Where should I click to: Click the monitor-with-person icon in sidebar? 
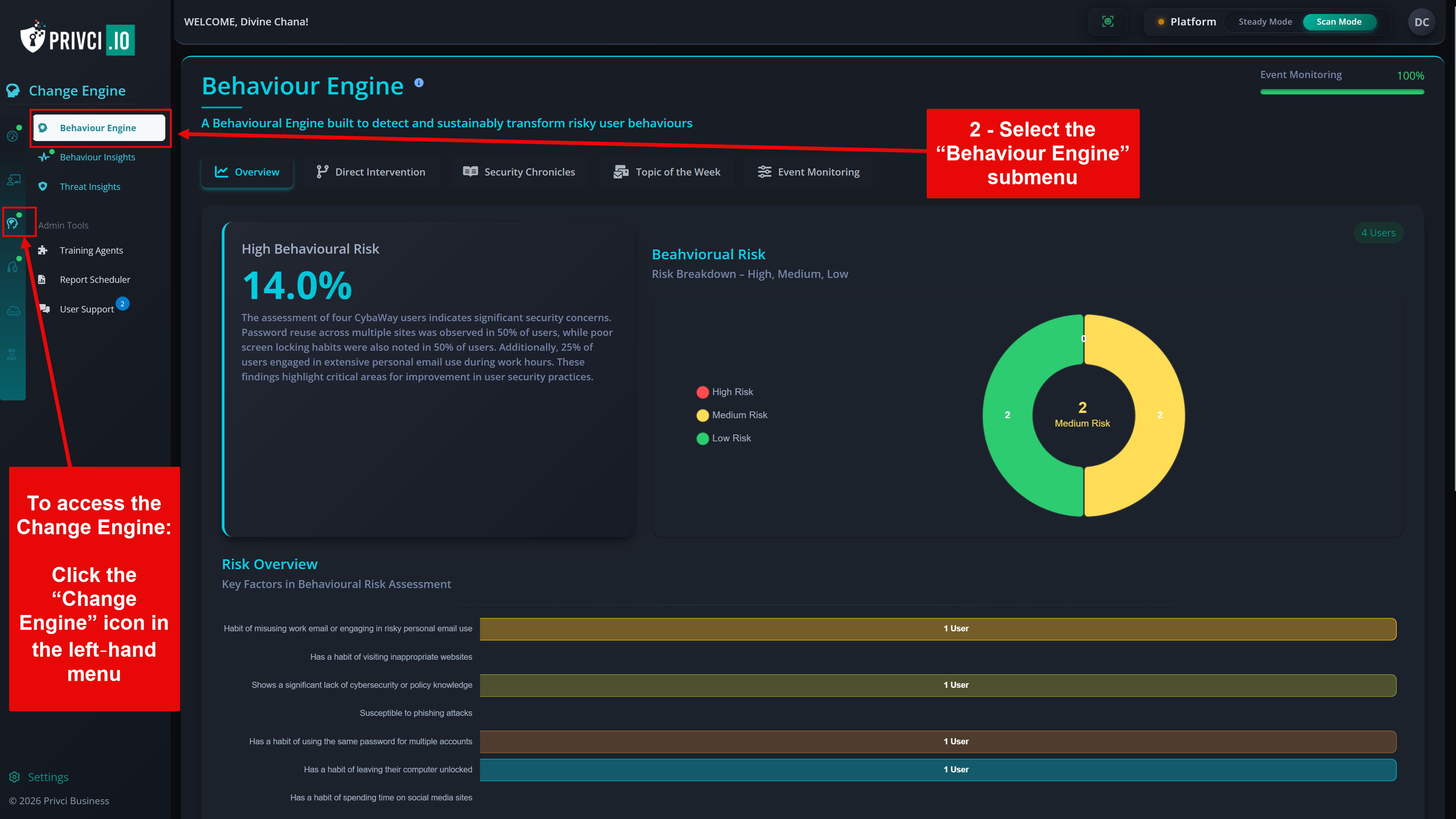pyautogui.click(x=13, y=179)
